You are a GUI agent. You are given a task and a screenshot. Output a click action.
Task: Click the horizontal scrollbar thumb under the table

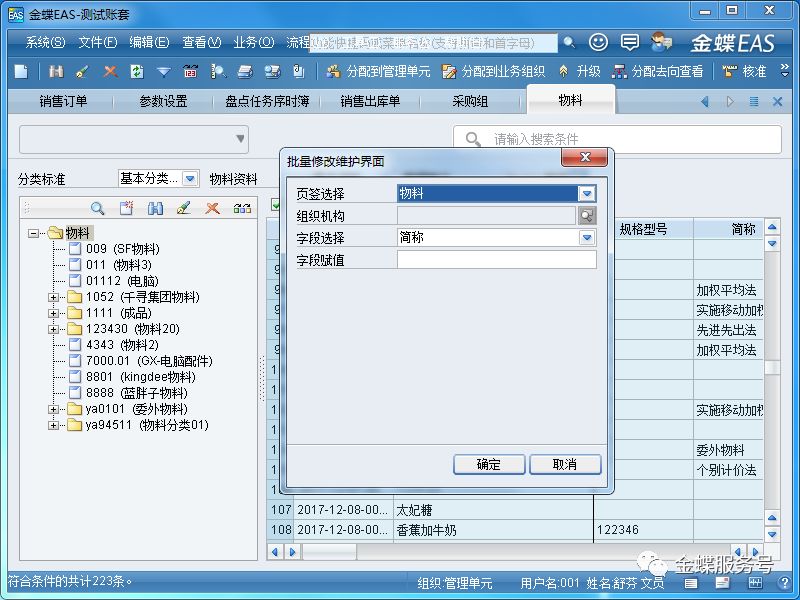tap(330, 552)
